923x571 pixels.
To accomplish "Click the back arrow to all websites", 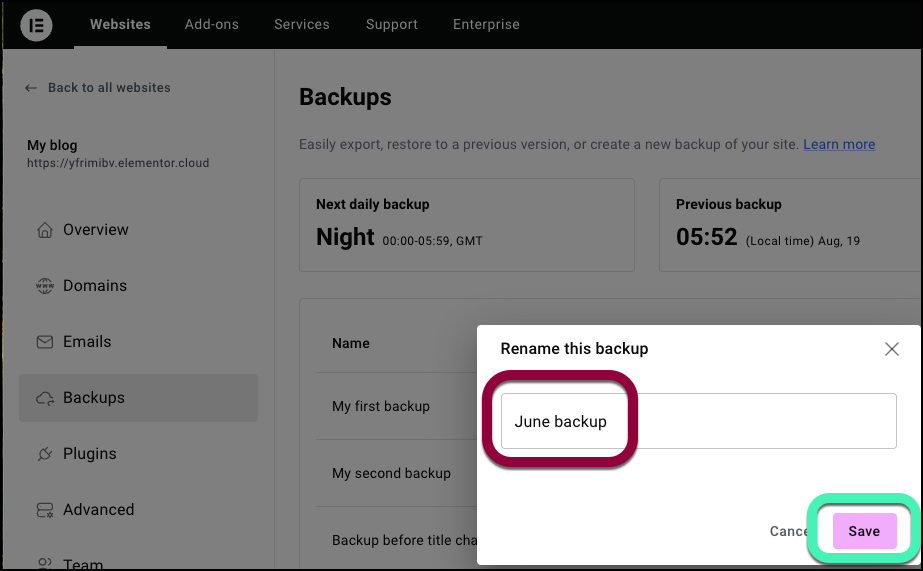I will 31,88.
